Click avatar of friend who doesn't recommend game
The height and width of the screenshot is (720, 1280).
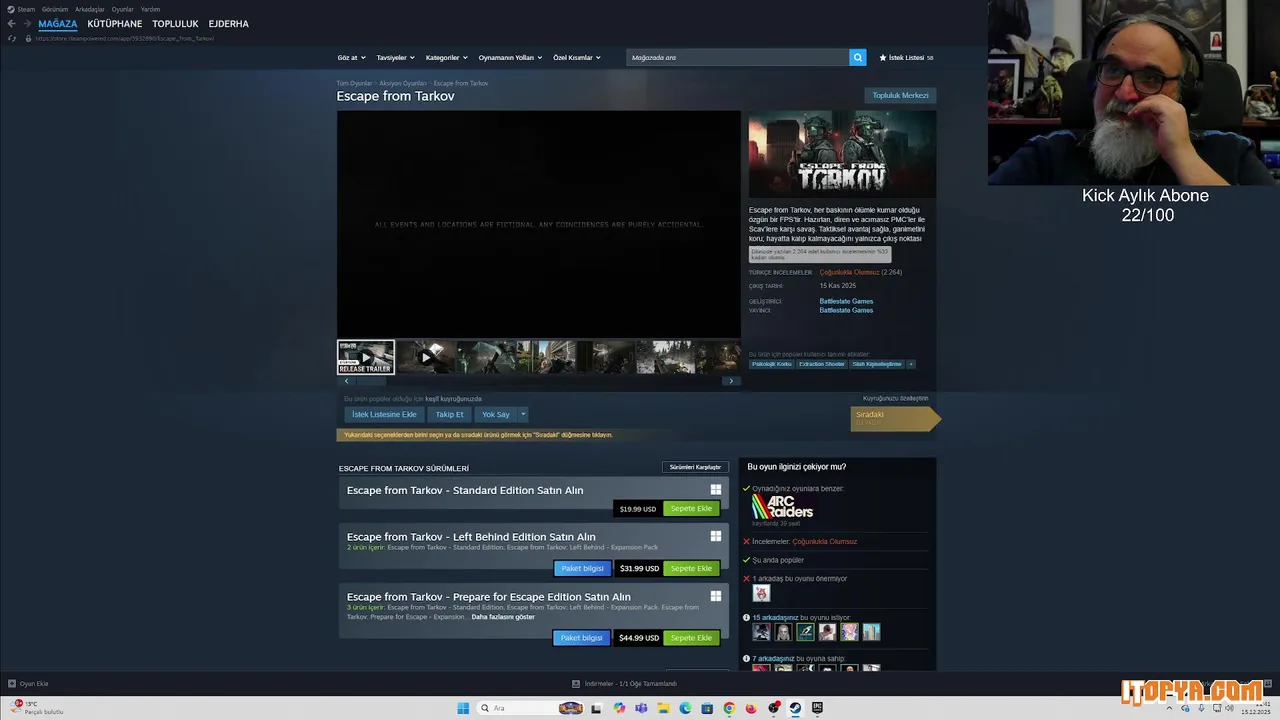[761, 593]
